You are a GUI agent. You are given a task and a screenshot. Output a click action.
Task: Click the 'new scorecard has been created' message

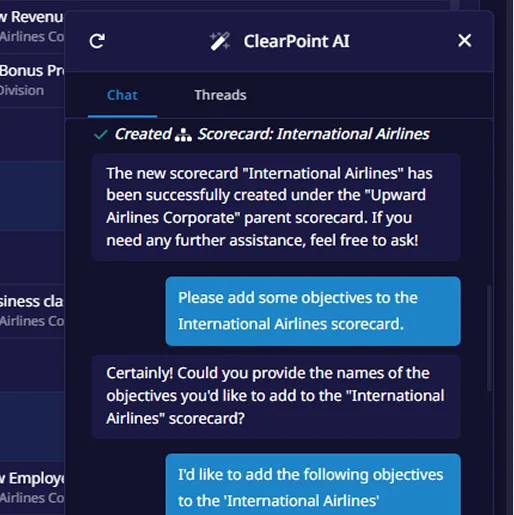click(276, 207)
